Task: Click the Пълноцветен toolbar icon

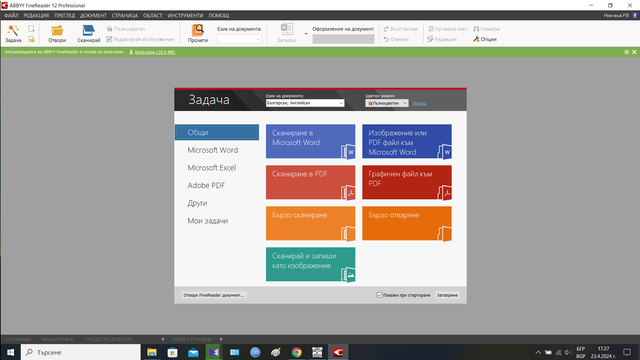Action: pyautogui.click(x=126, y=29)
